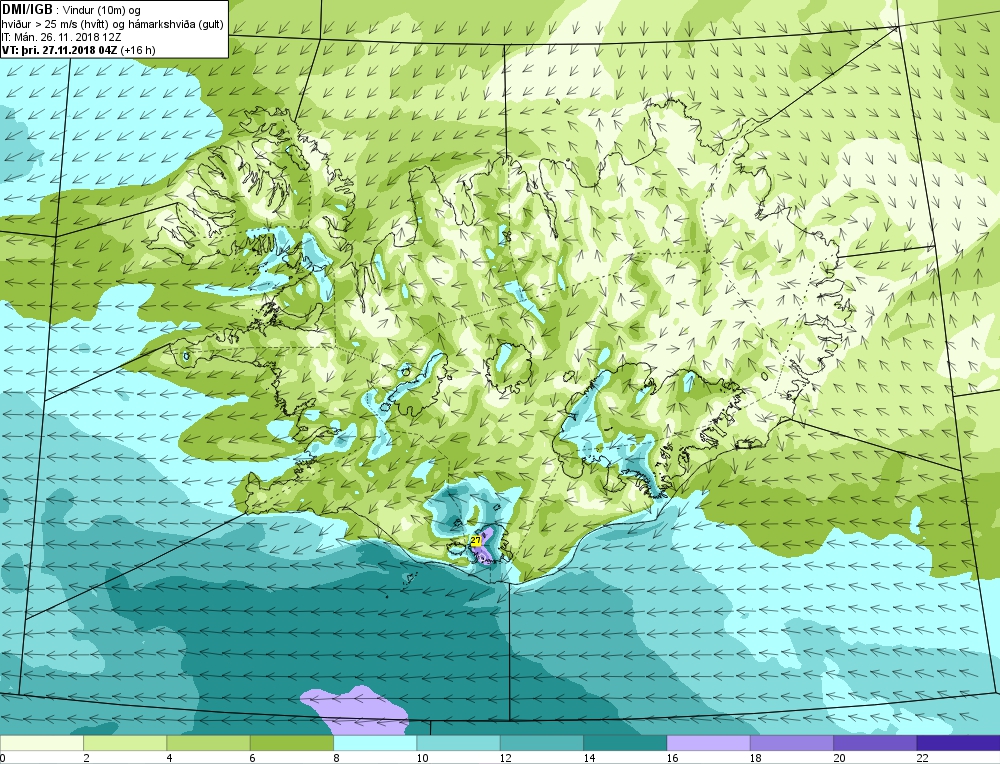The image size is (1000, 764).
Task: Click the 12–14 m/s teal legend swatch
Action: (x=541, y=743)
